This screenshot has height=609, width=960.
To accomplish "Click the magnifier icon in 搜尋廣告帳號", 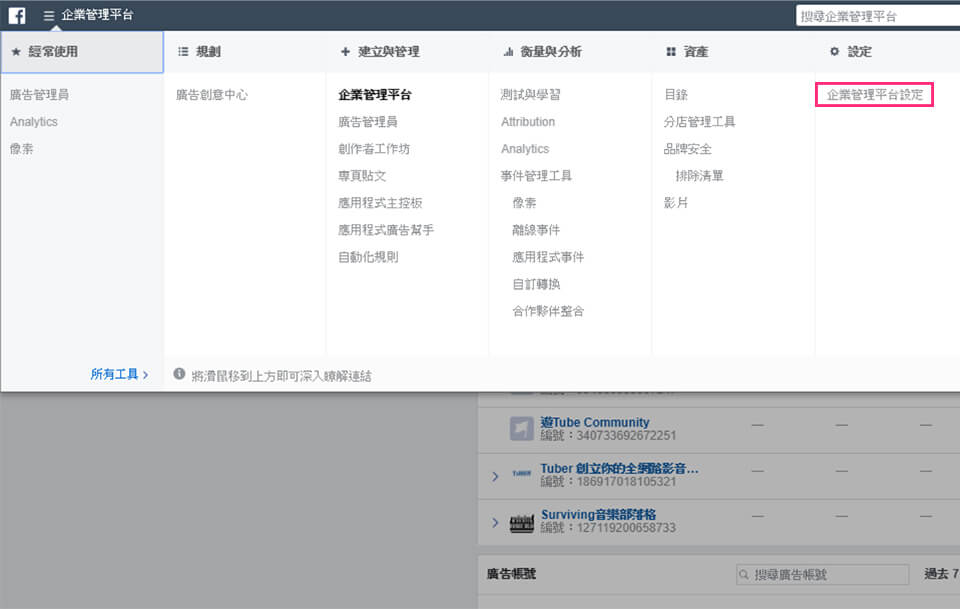I will pos(744,575).
